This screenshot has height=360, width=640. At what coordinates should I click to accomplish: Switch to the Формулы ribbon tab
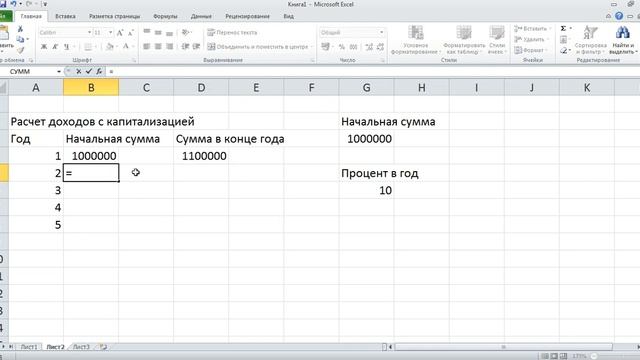pos(165,16)
